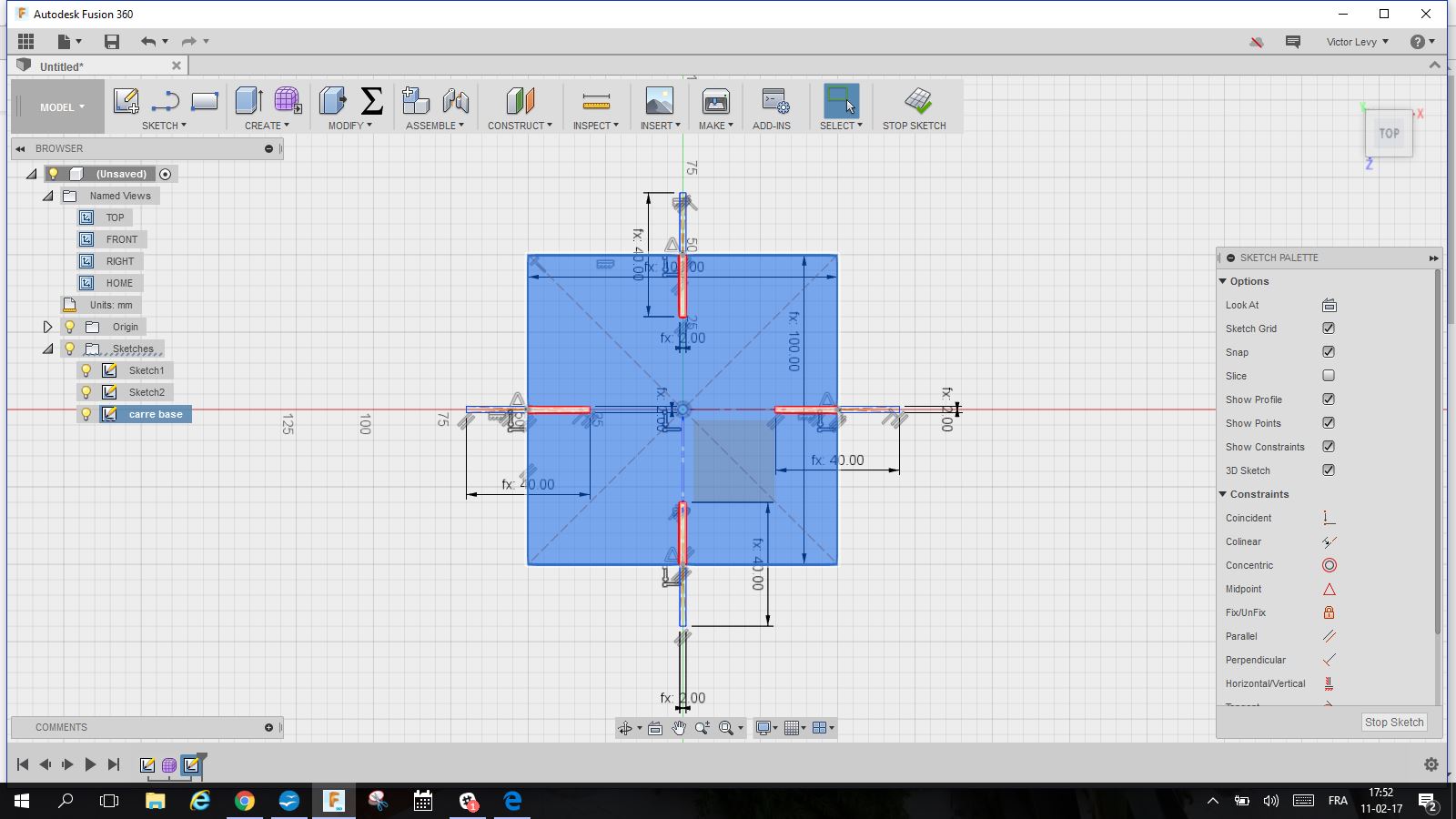Open the MODEL workspace dropdown
1456x819 pixels.
[x=61, y=107]
